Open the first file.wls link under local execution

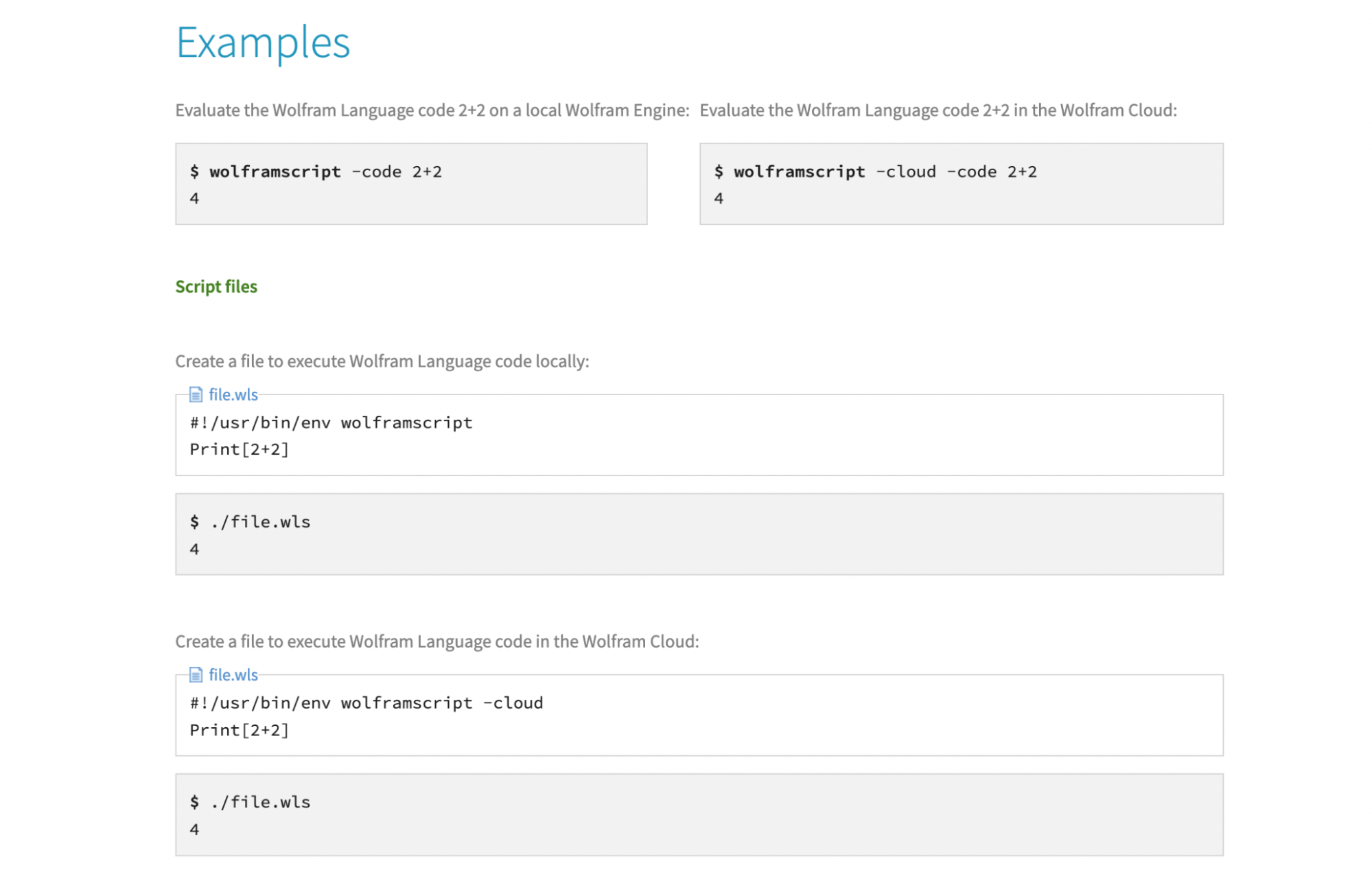(233, 394)
